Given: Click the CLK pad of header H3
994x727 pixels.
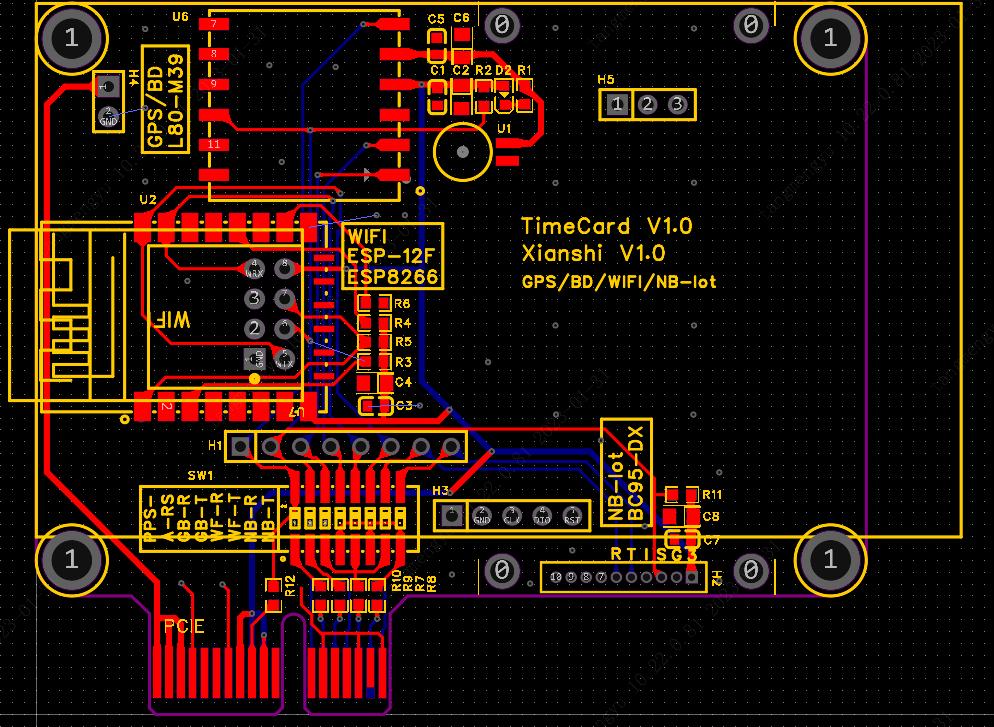Looking at the screenshot, I should coord(512,515).
